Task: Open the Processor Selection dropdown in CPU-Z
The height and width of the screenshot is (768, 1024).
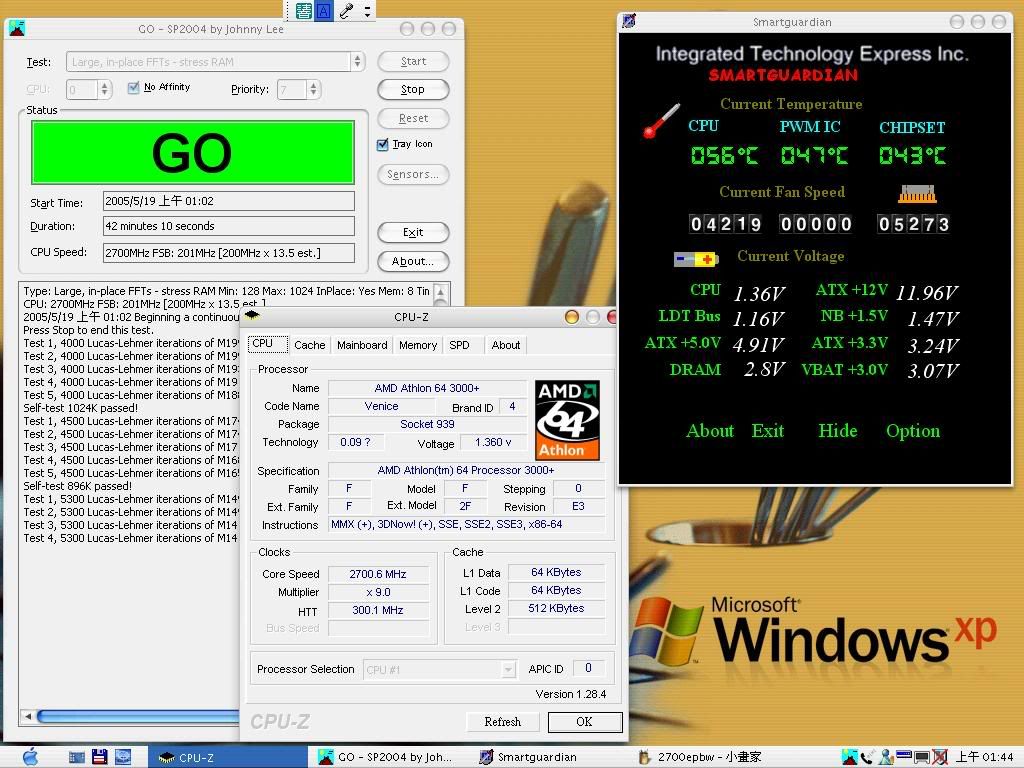Action: [x=508, y=669]
